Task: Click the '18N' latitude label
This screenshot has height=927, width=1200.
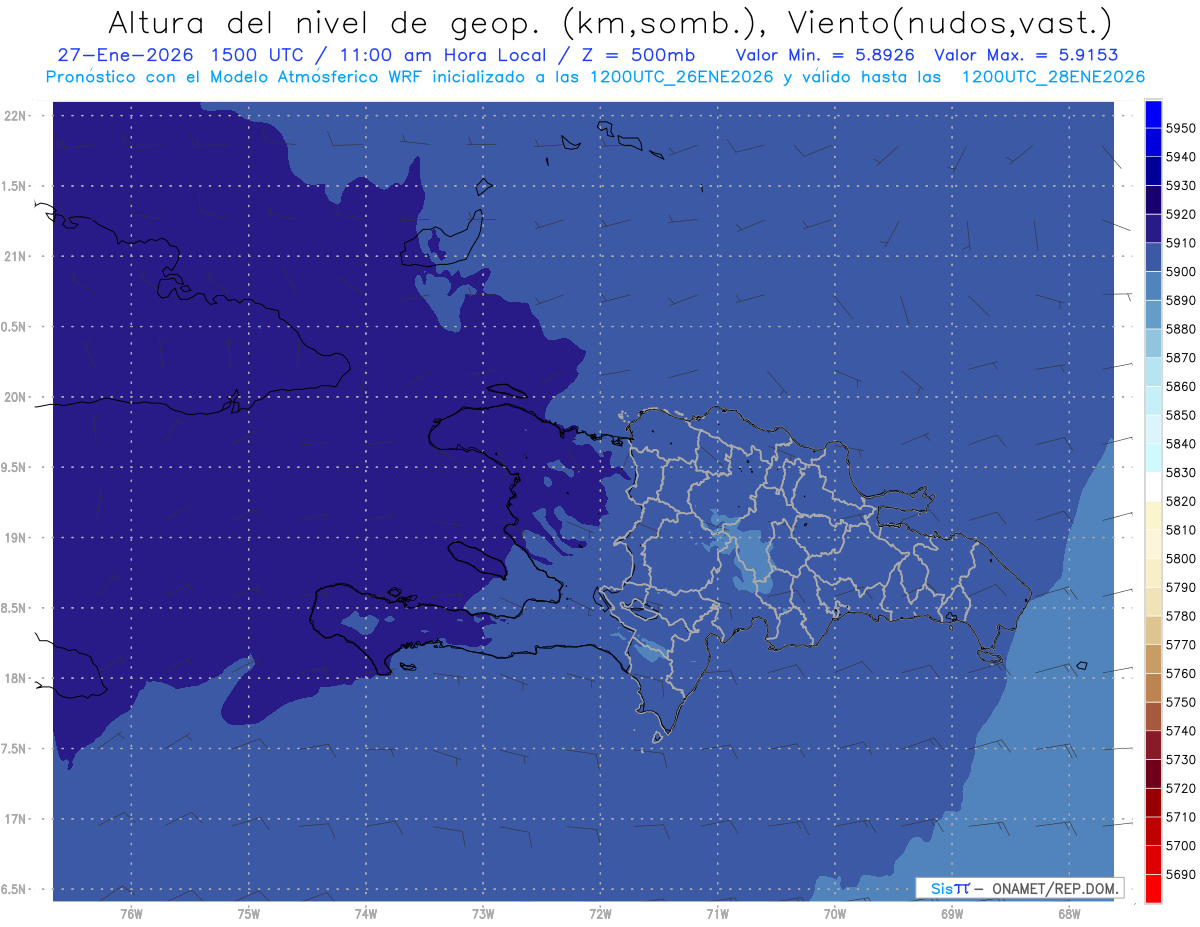Action: [16, 678]
